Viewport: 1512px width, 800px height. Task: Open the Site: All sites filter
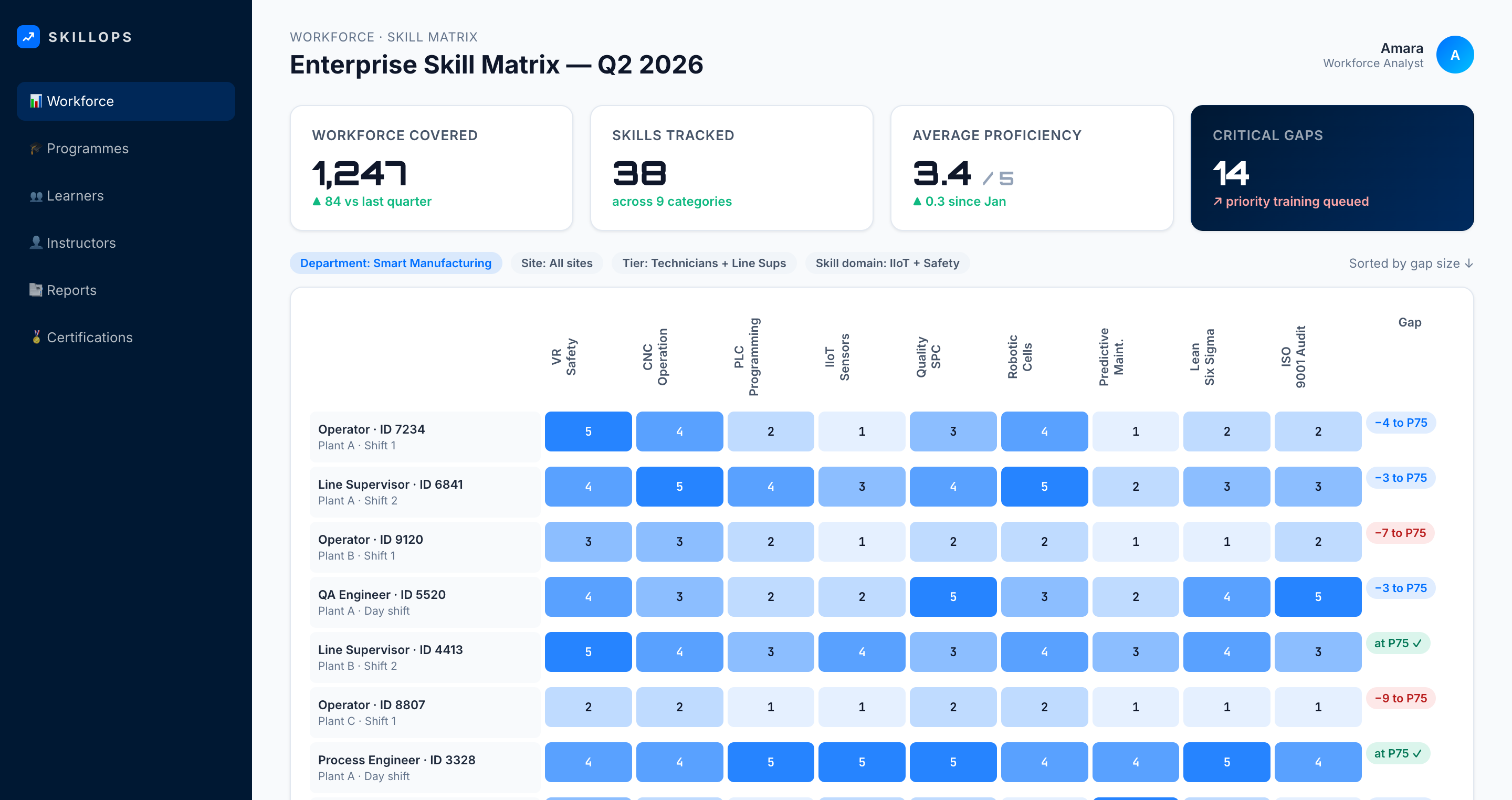pos(556,263)
